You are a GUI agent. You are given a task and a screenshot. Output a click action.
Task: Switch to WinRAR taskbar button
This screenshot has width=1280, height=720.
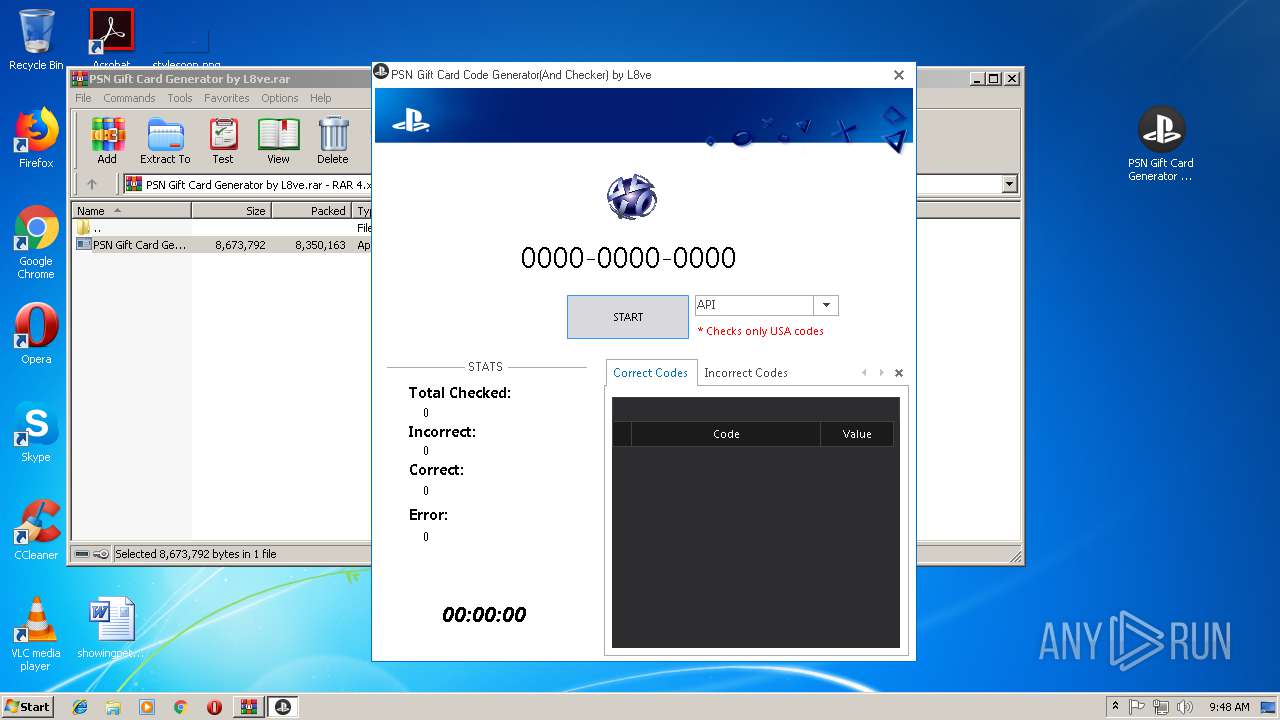pos(248,707)
